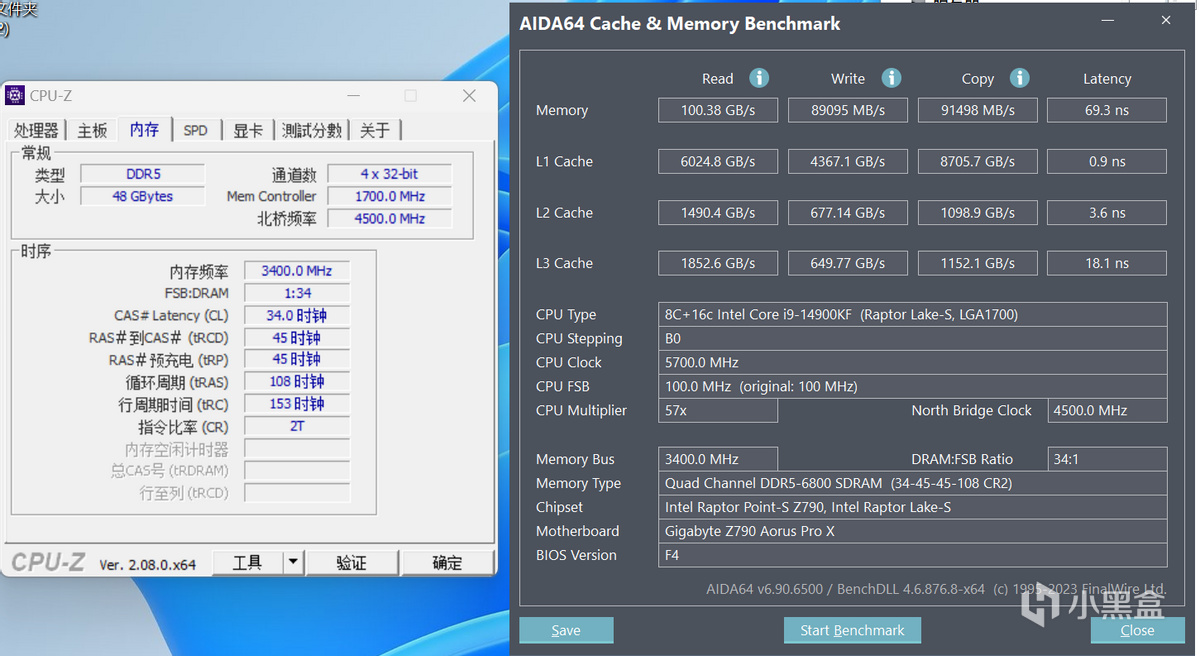The height and width of the screenshot is (656, 1200).
Task: Click the L1 Cache Latency value 0.9 ns
Action: (1107, 161)
